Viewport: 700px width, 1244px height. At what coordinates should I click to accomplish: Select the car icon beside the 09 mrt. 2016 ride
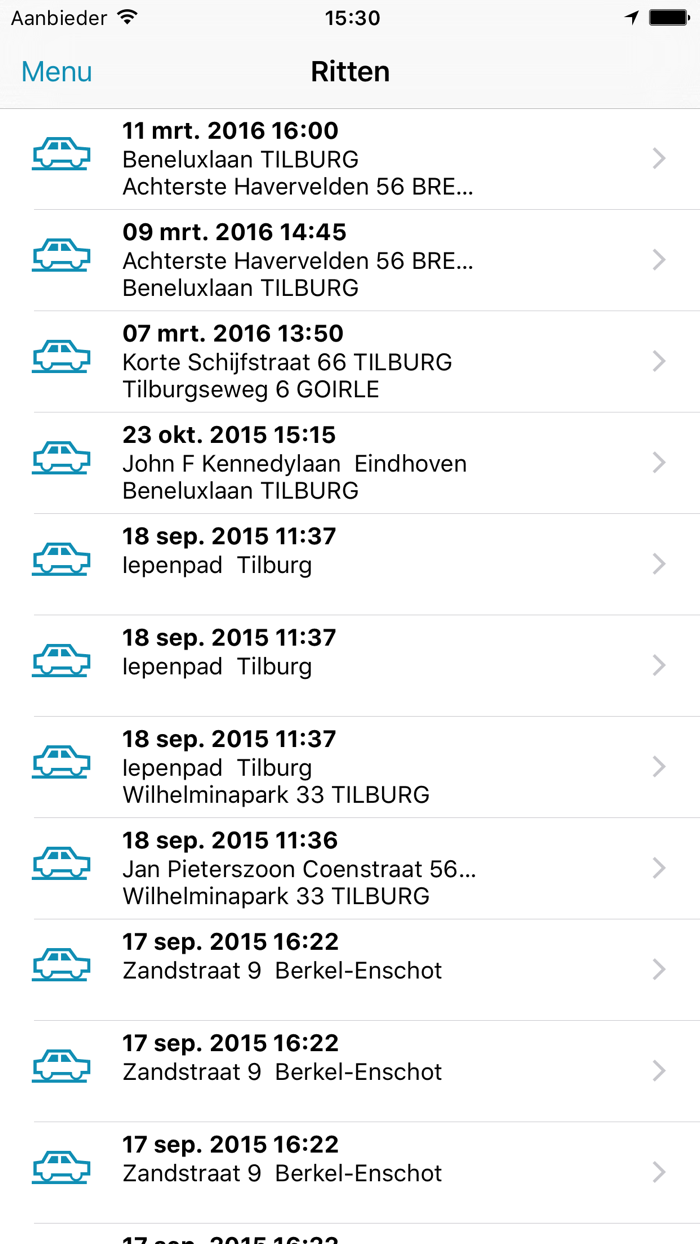click(x=61, y=258)
